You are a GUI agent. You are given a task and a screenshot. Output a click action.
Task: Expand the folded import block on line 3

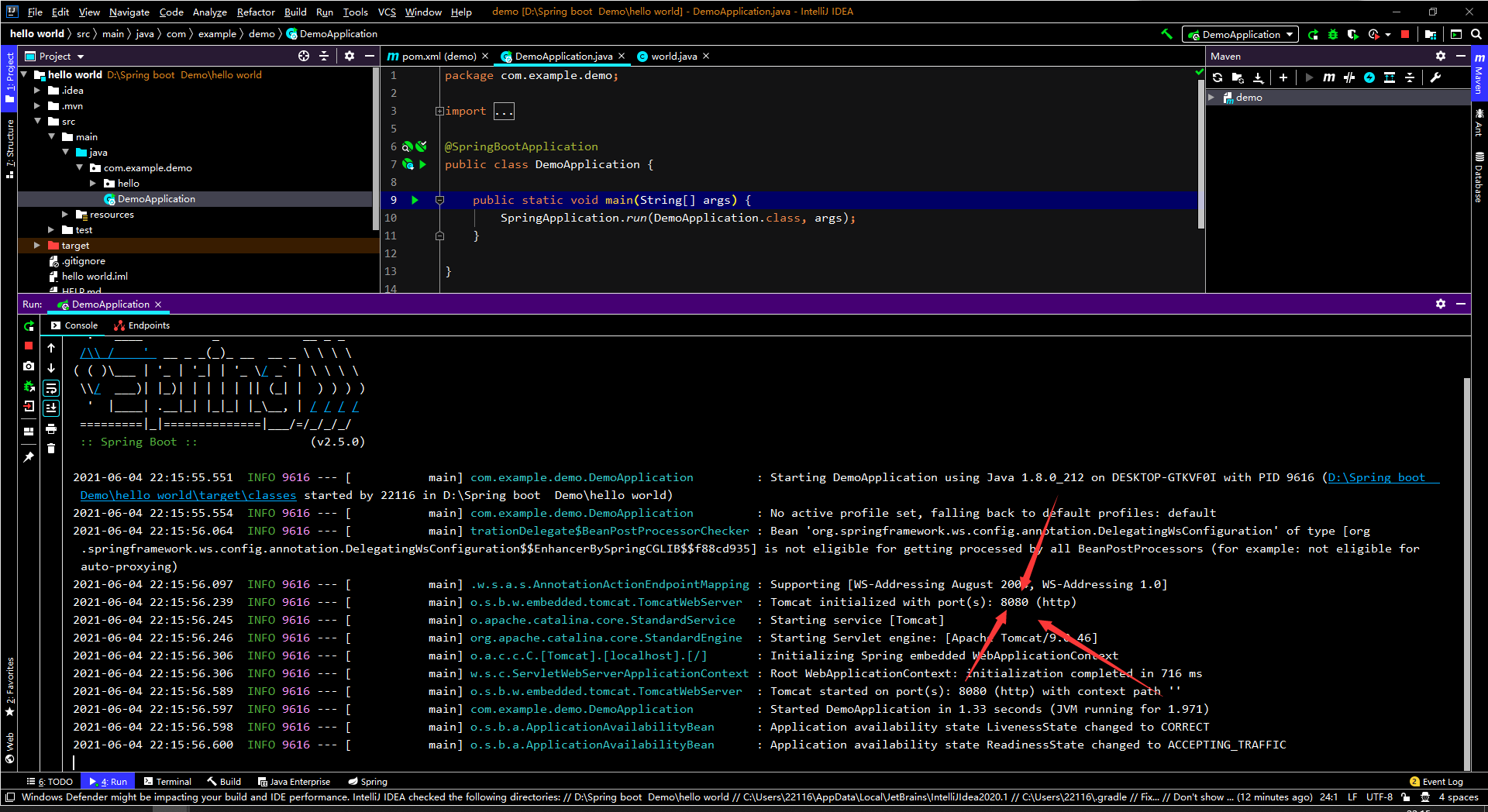(x=439, y=111)
